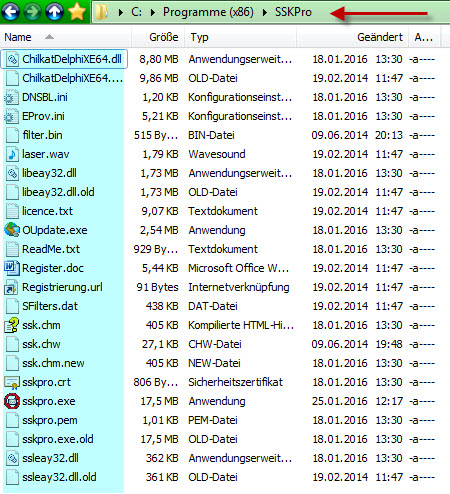Click the laser.wav audio icon
The height and width of the screenshot is (494, 450).
12,154
